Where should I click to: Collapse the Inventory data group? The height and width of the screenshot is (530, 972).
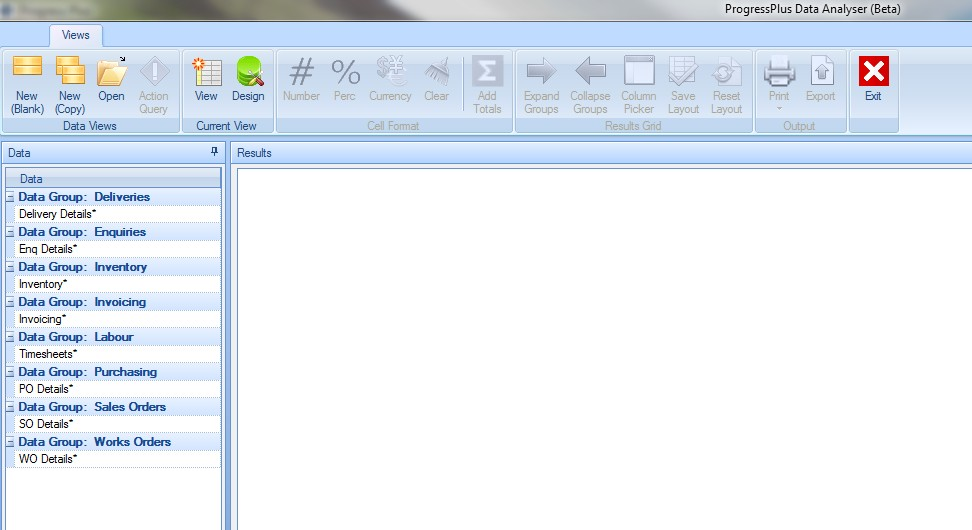[10, 267]
